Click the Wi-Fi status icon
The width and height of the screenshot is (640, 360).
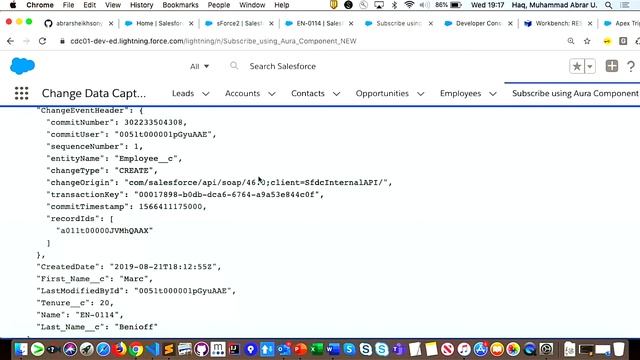[409, 5]
